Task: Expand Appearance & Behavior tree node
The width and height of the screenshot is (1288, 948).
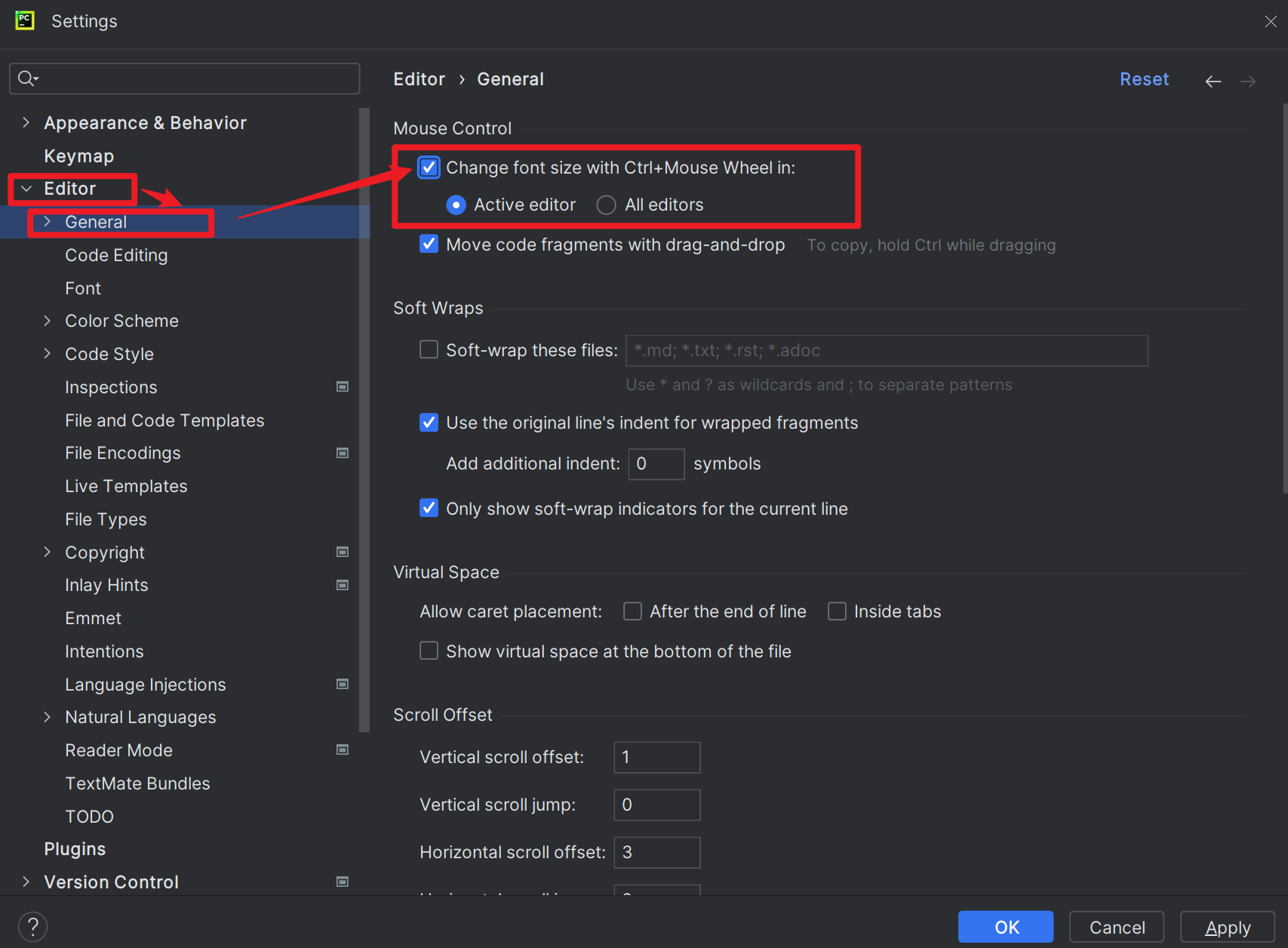Action: coord(26,122)
